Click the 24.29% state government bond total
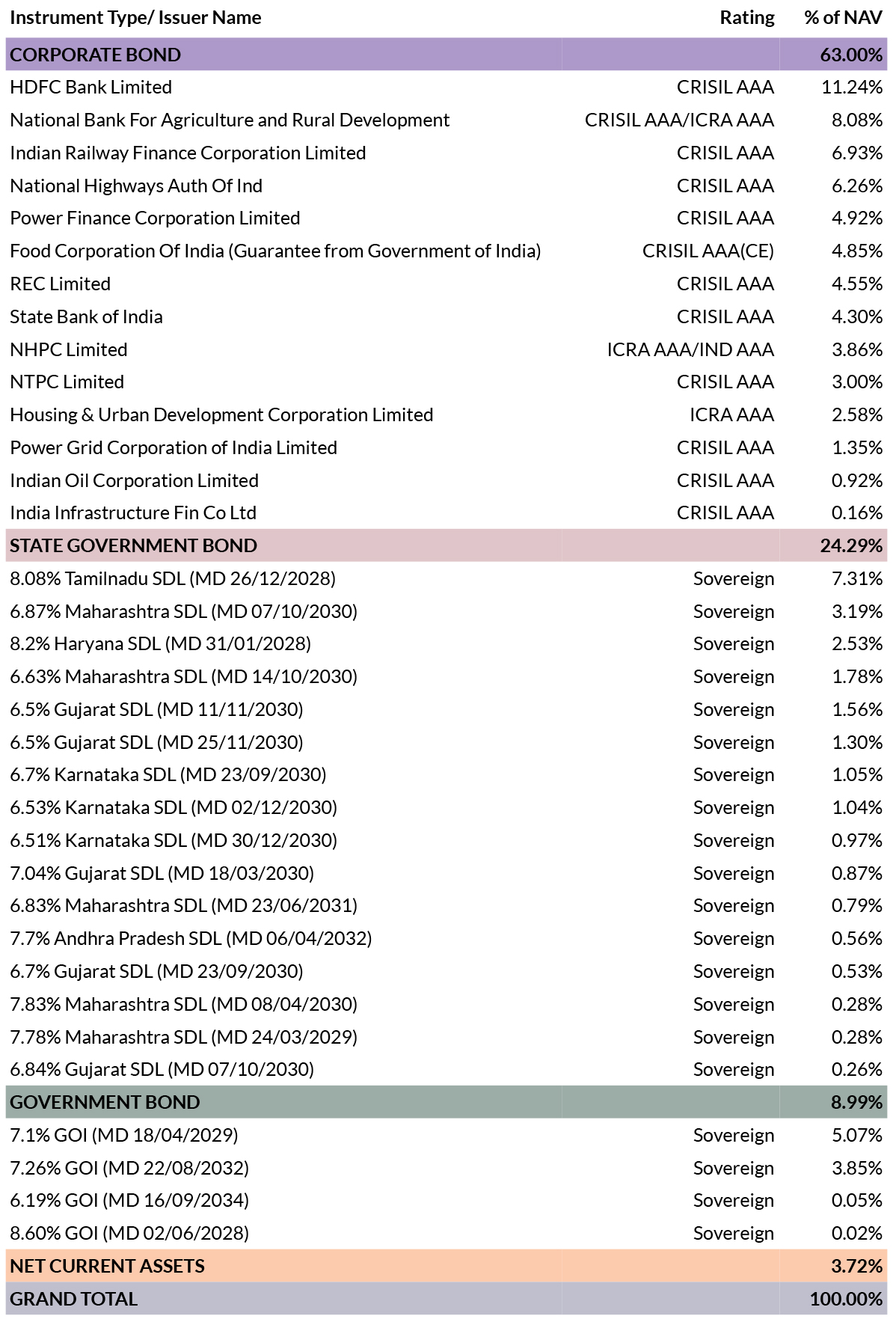This screenshot has height=1319, width=896. coord(851,545)
